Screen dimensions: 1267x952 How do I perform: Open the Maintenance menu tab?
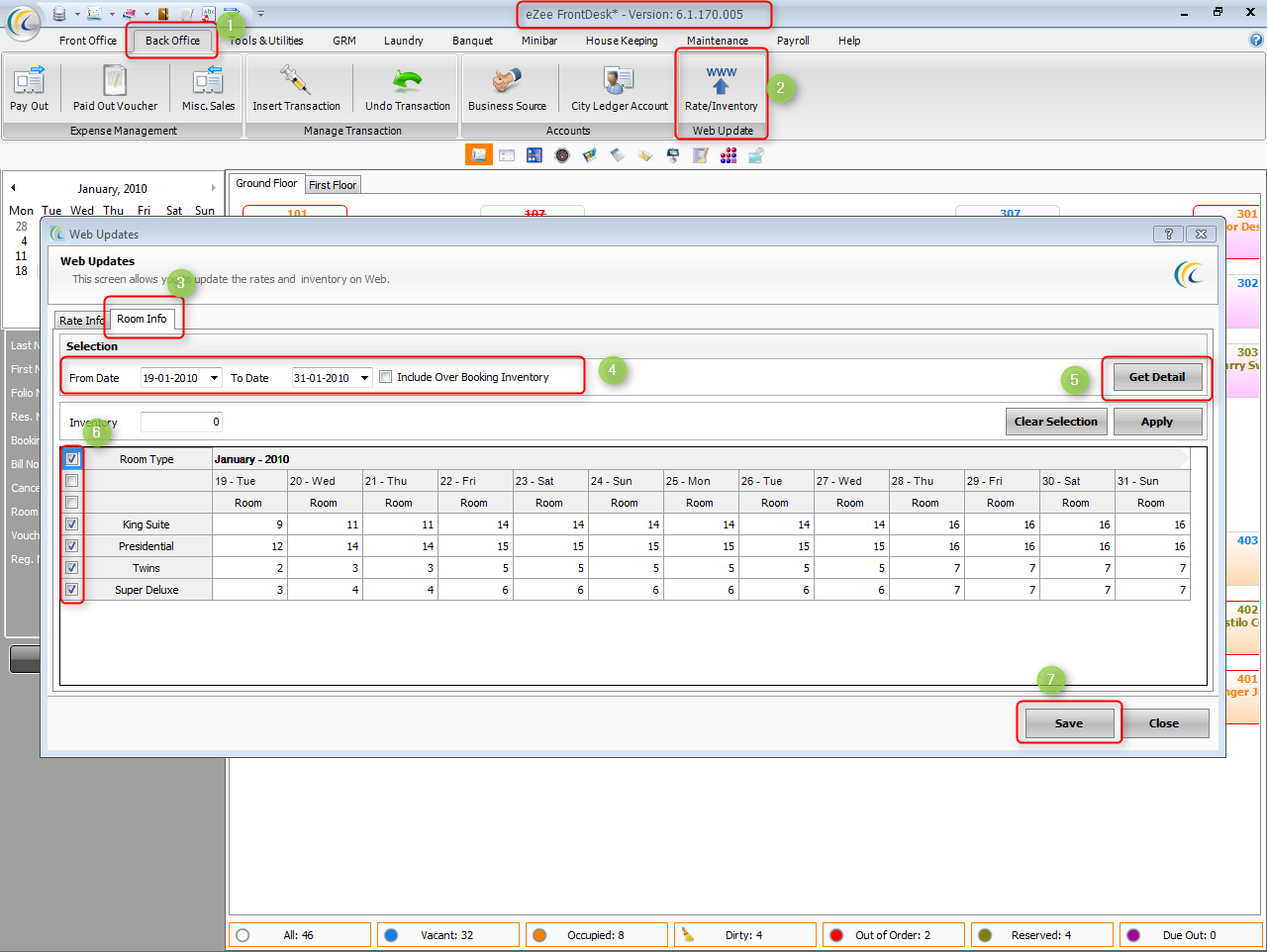pyautogui.click(x=718, y=41)
